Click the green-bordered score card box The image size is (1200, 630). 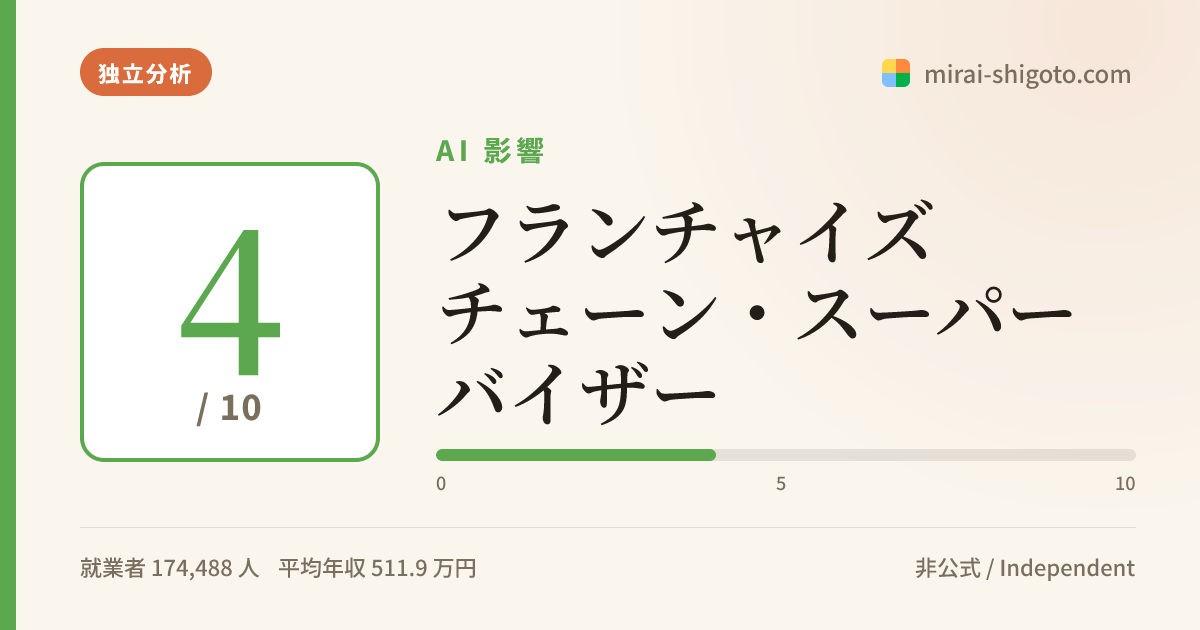point(230,312)
